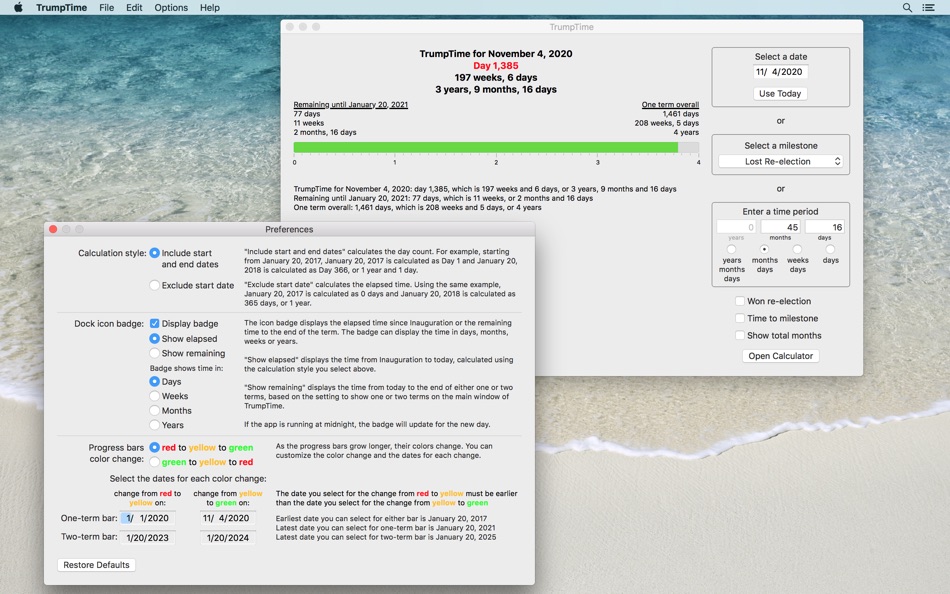
Task: Click 3 years, 9 months, 16 days text
Action: (496, 89)
